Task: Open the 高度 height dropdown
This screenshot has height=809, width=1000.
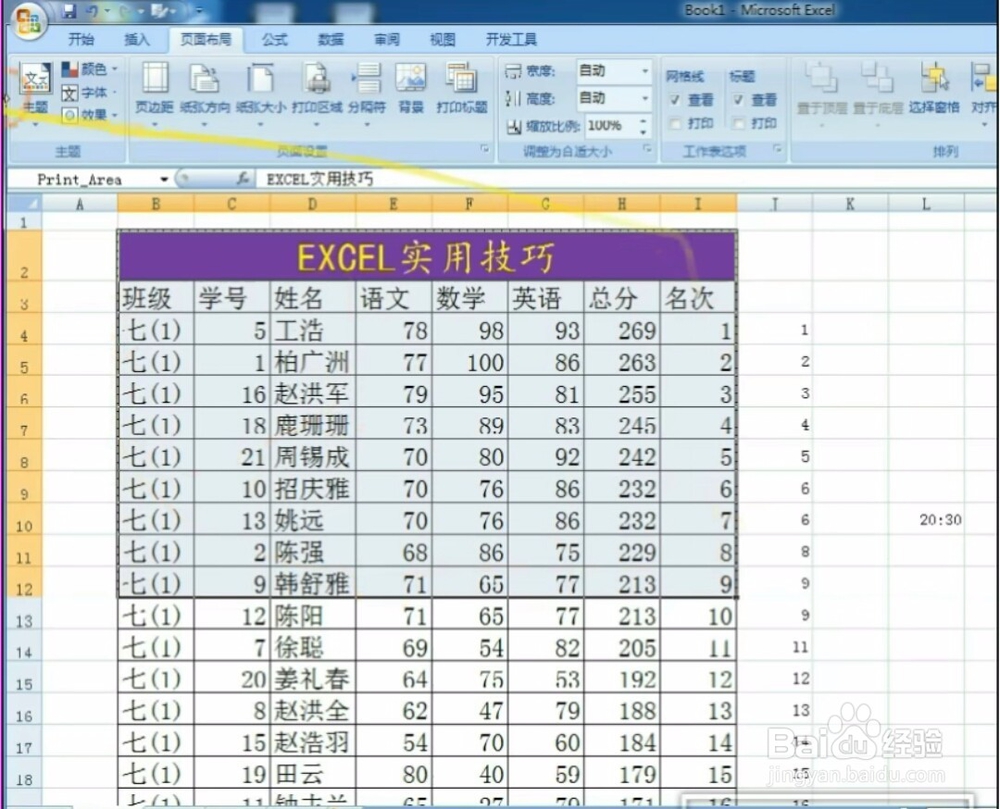Action: click(x=645, y=98)
